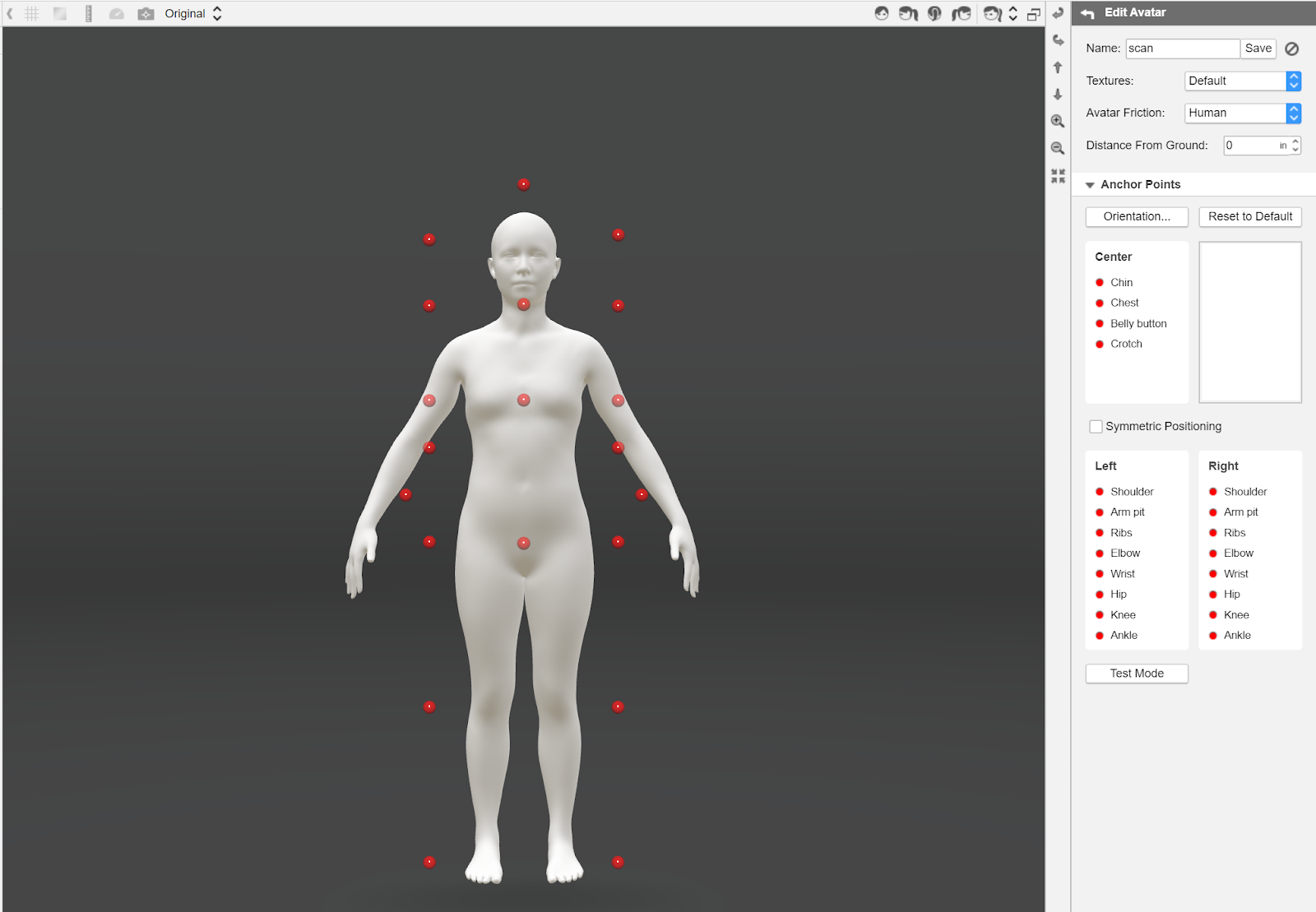Collapse the left panel with the chevron

coord(10,13)
